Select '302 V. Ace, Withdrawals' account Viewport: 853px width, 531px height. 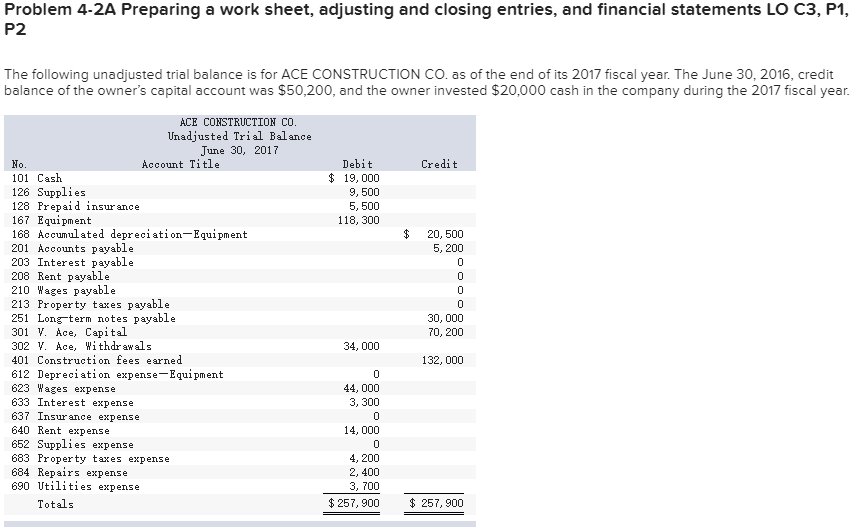tap(82, 347)
